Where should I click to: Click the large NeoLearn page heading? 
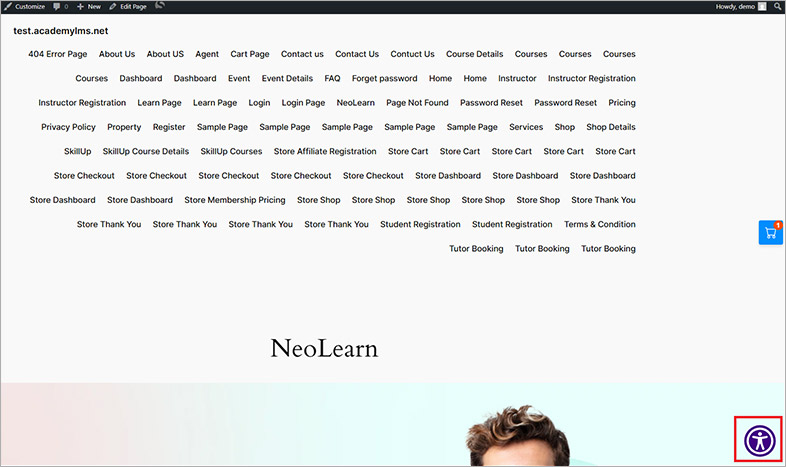pos(324,348)
